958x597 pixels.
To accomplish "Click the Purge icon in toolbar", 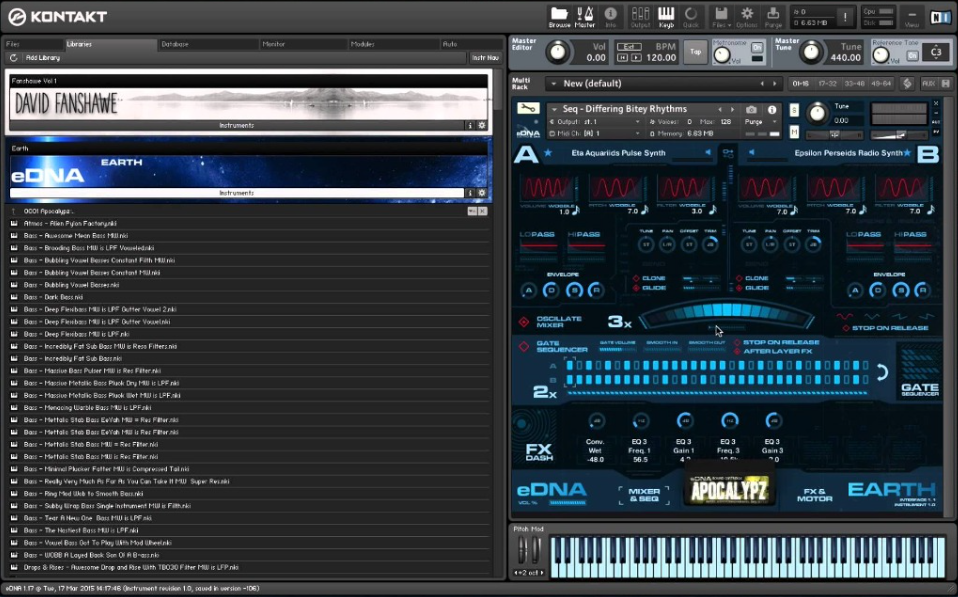I will click(773, 16).
